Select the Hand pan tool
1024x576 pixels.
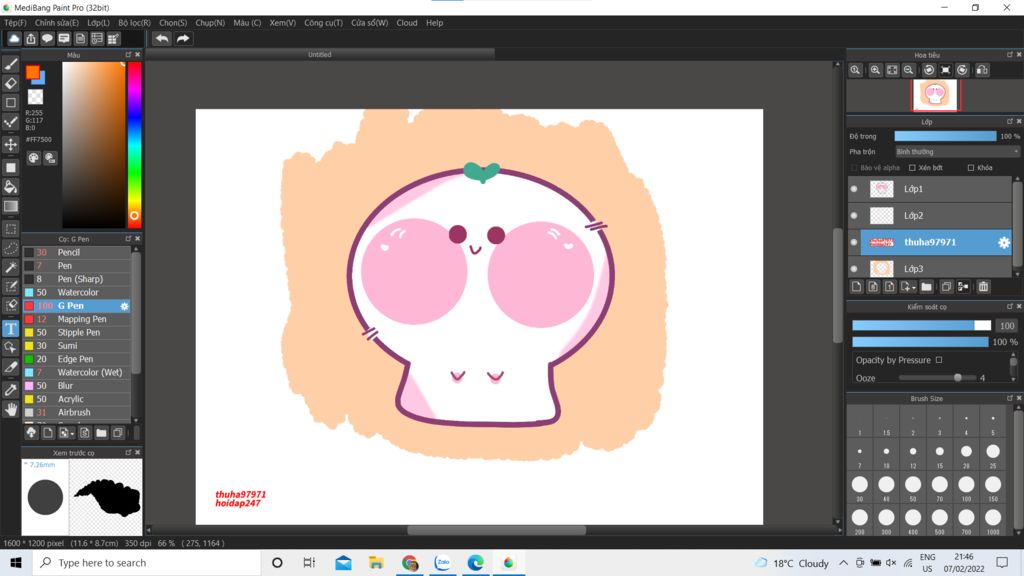coord(11,409)
